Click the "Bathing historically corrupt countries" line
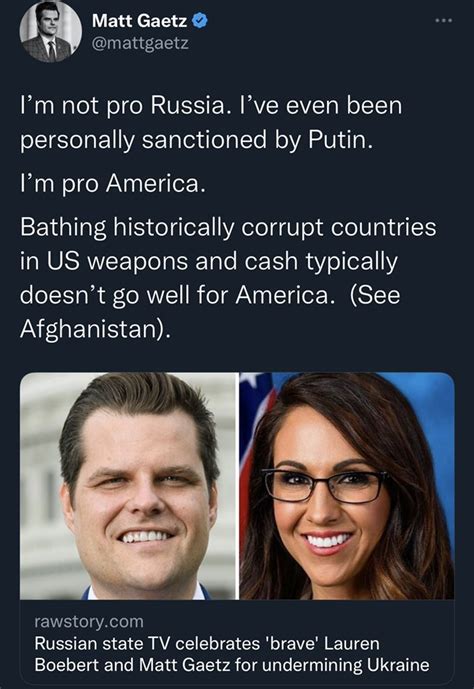Image resolution: width=474 pixels, height=689 pixels. tap(228, 228)
